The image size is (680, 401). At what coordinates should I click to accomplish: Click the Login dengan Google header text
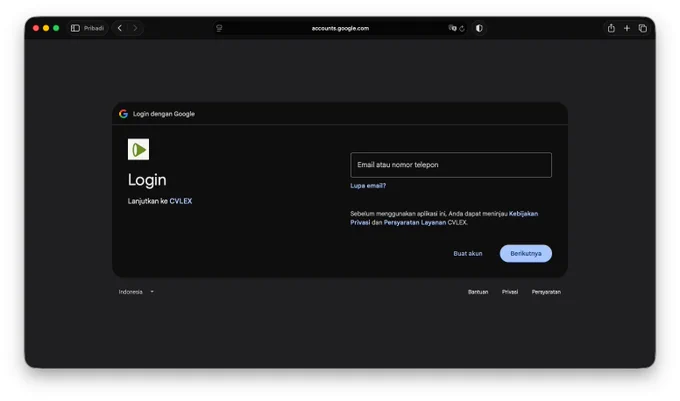pos(163,114)
